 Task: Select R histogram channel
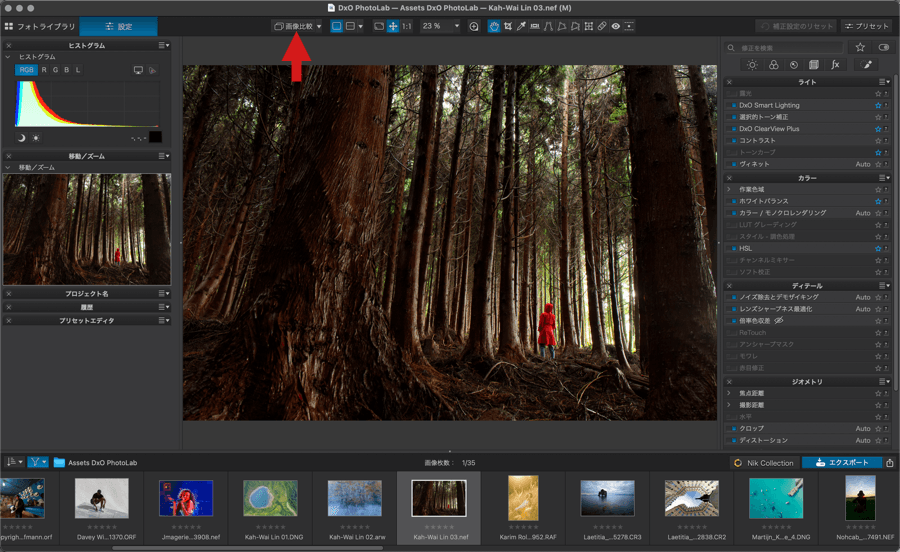point(44,70)
